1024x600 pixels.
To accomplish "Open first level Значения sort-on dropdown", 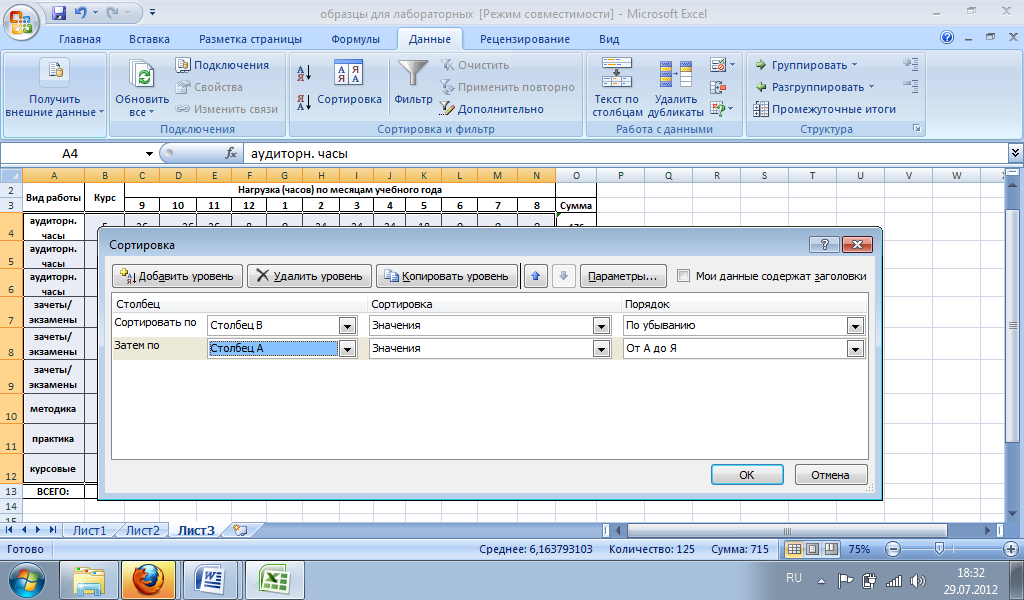I will click(601, 325).
